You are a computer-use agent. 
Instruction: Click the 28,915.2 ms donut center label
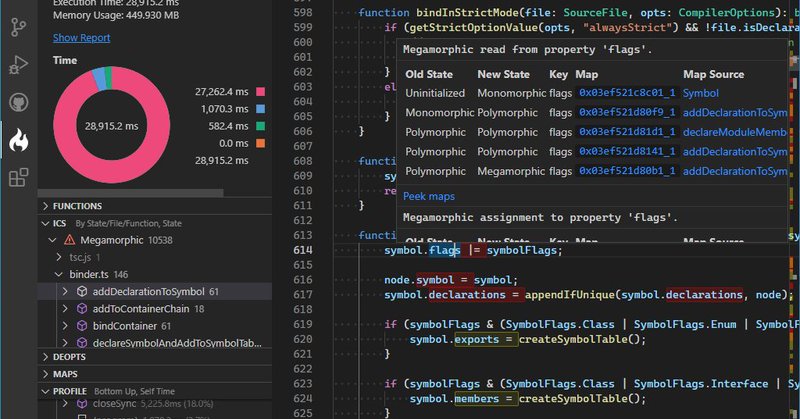click(111, 126)
